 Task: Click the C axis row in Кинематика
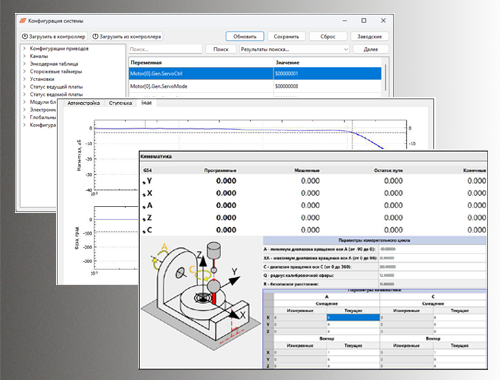click(x=313, y=230)
